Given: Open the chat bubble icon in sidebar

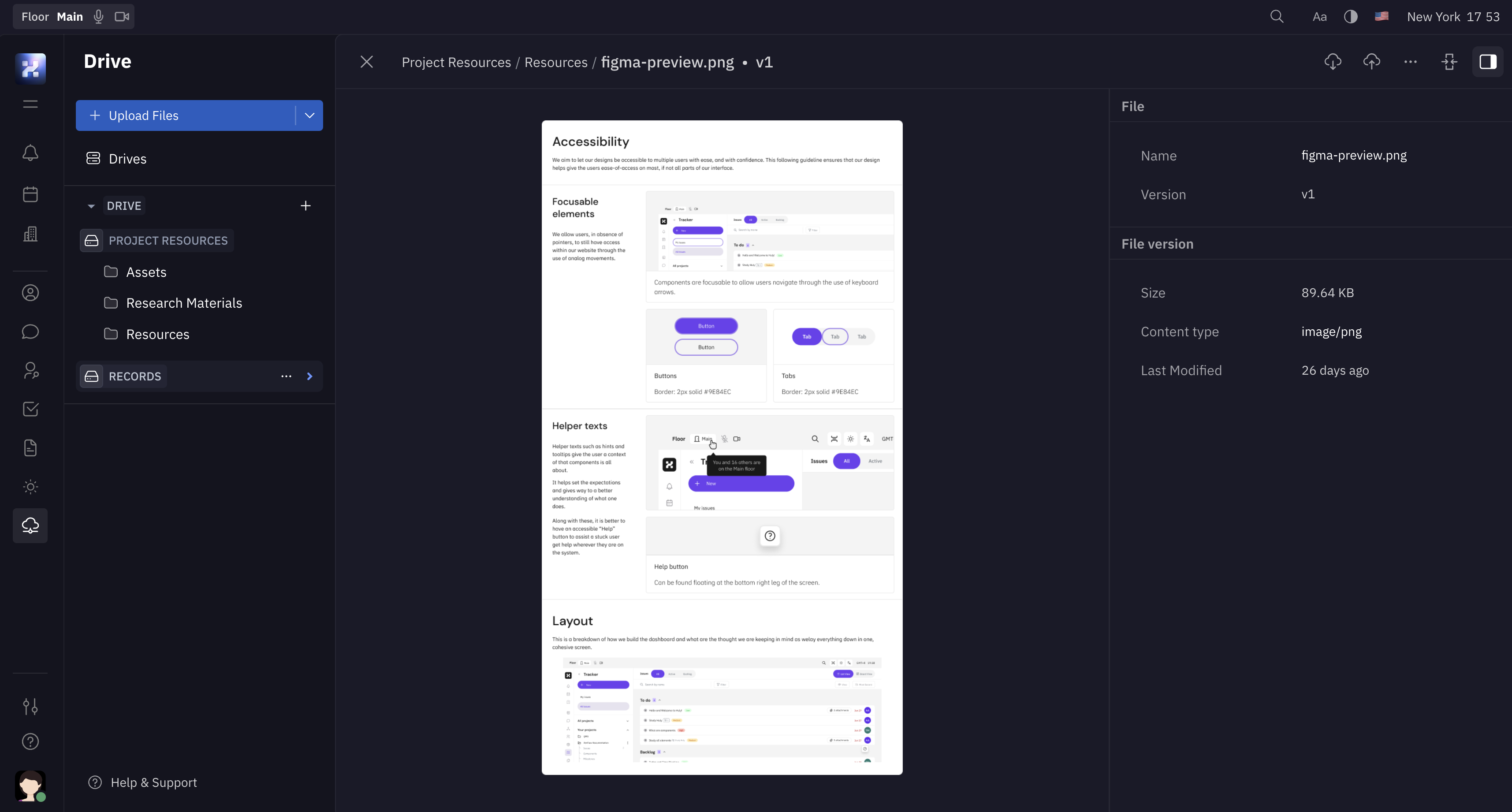Looking at the screenshot, I should click(30, 332).
